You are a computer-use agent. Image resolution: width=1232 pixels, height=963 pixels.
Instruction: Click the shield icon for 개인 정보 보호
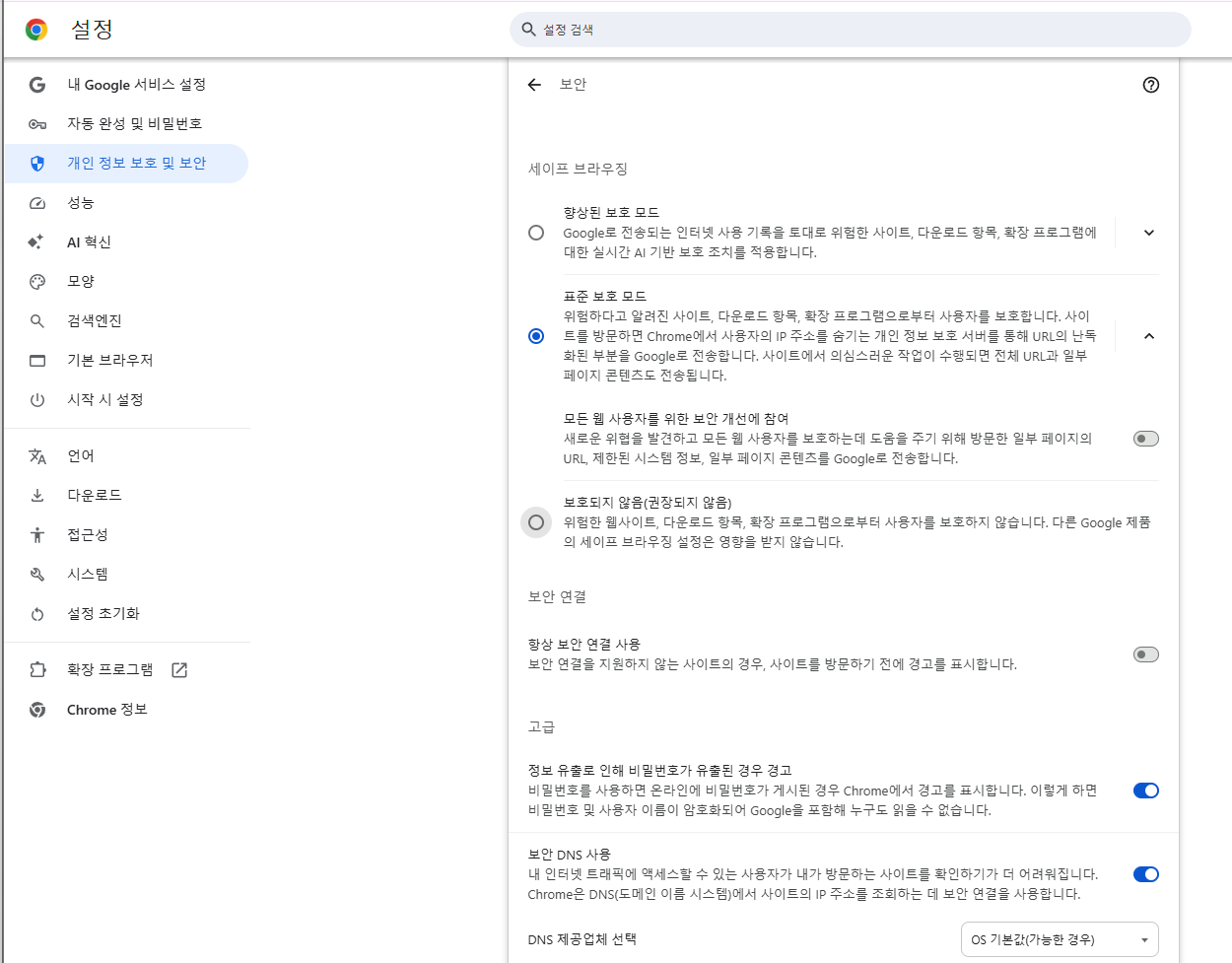pos(37,164)
